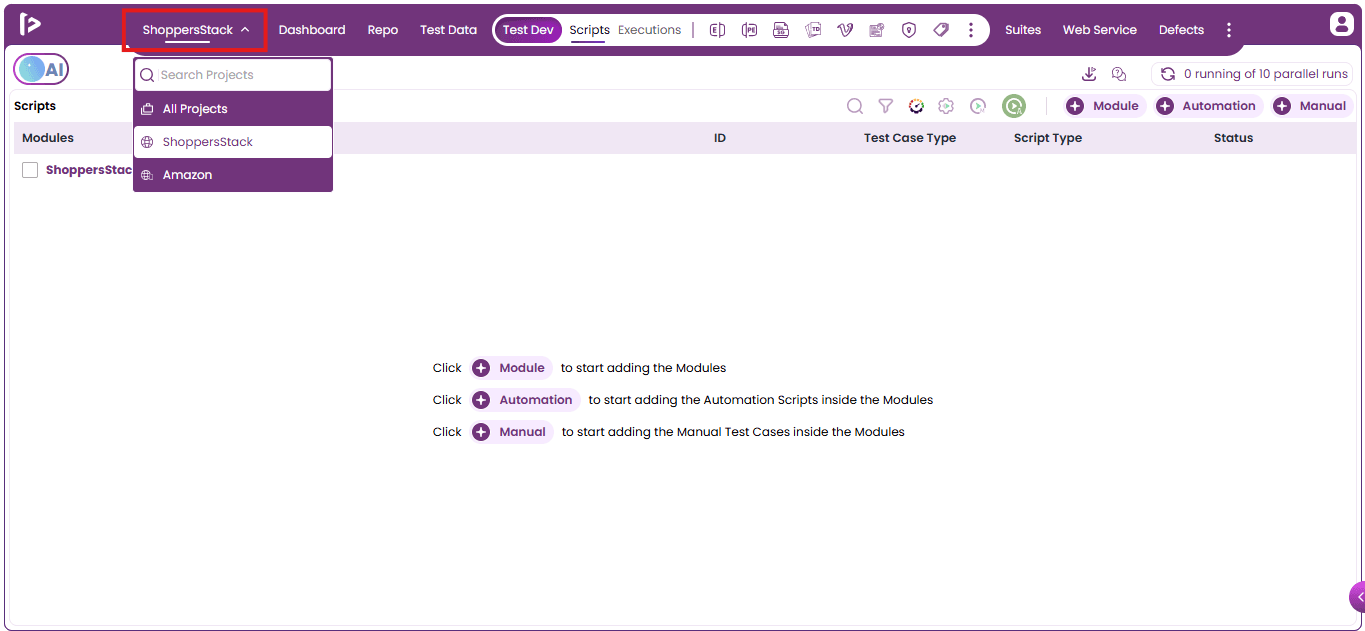Click the '0 running of 10 parallel runs' text
Screen dimensions: 1365x631
(1266, 74)
